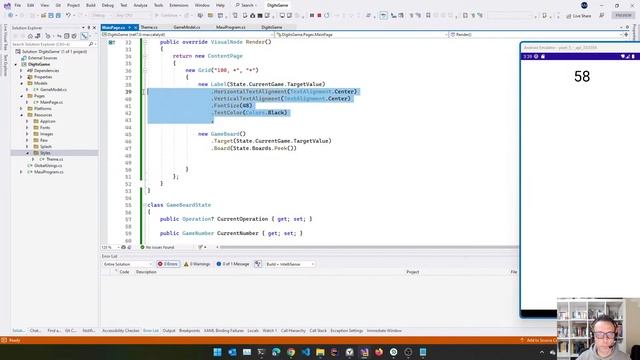Switch to the Theme.cs editor tab
Viewport: 640px width, 360px height.
[149, 27]
